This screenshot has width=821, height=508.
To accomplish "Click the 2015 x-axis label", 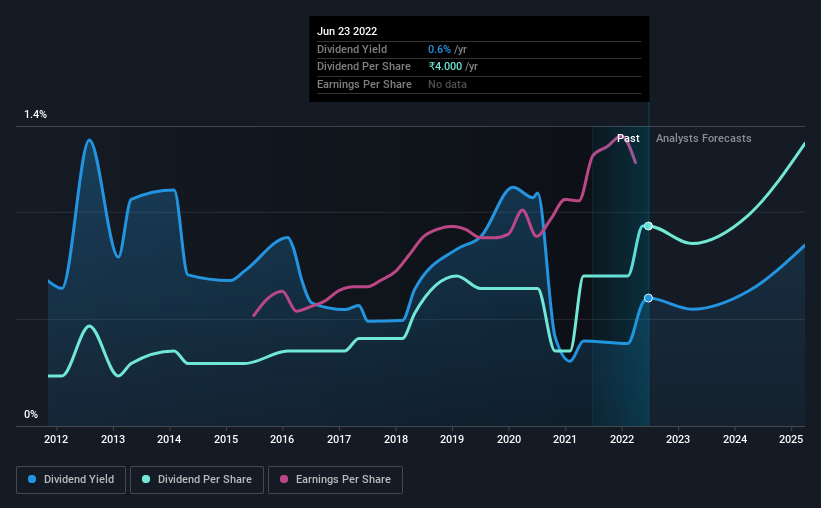I will point(226,439).
